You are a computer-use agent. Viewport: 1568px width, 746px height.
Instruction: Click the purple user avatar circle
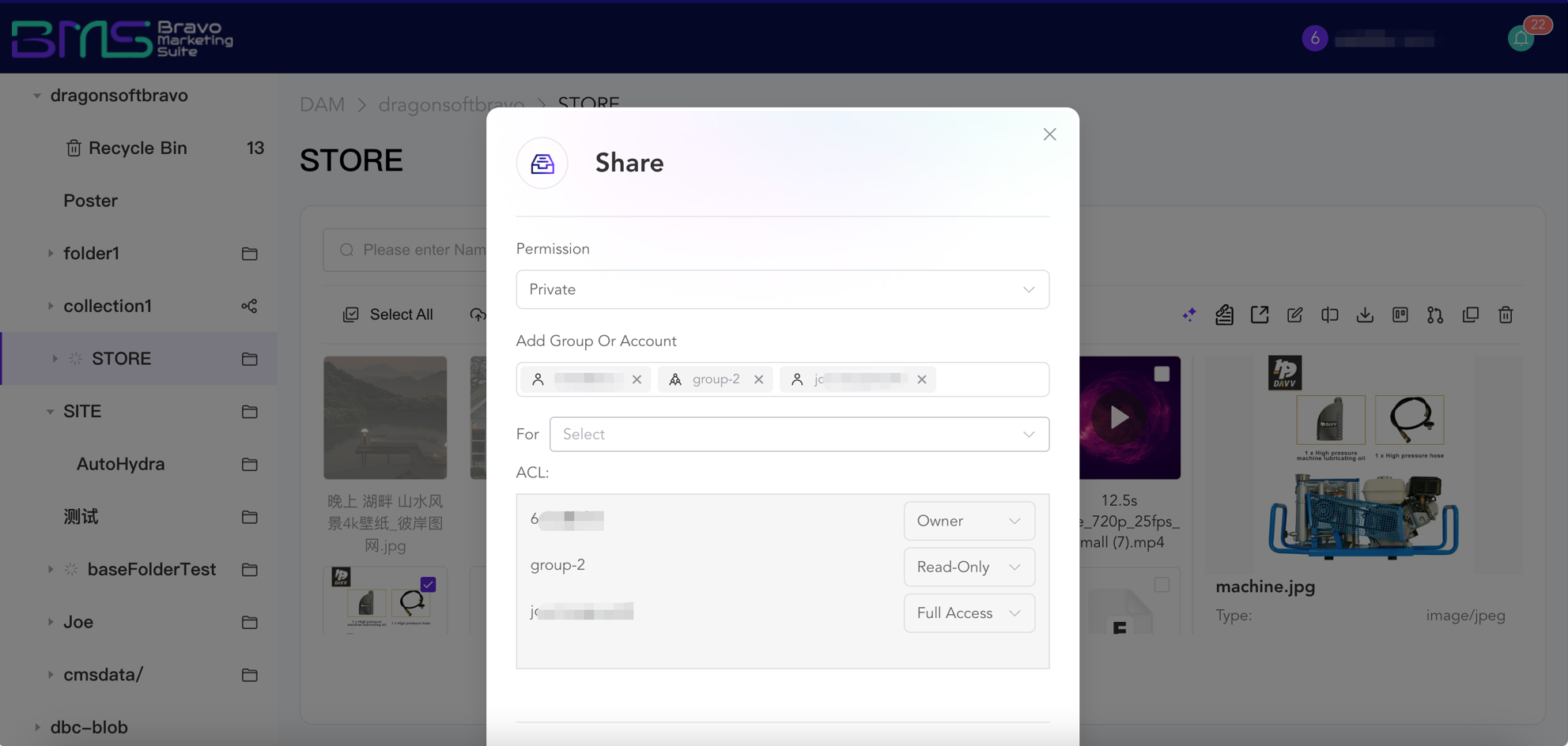click(1315, 38)
